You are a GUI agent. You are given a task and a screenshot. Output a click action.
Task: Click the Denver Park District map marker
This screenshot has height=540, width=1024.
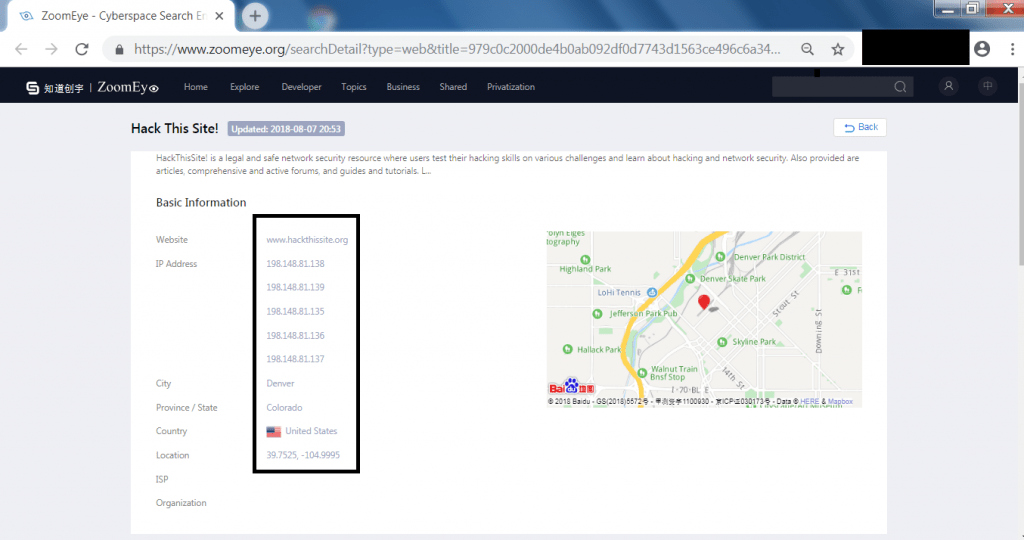click(x=720, y=257)
